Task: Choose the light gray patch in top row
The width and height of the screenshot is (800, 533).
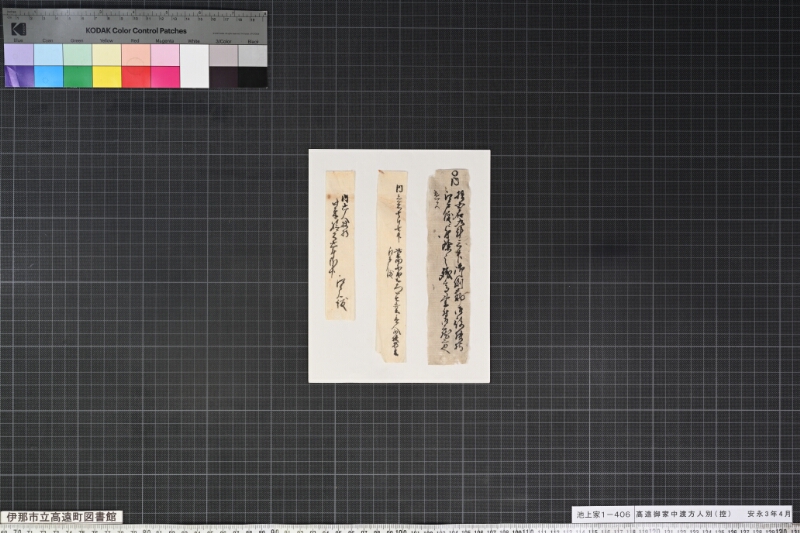Action: click(x=253, y=56)
